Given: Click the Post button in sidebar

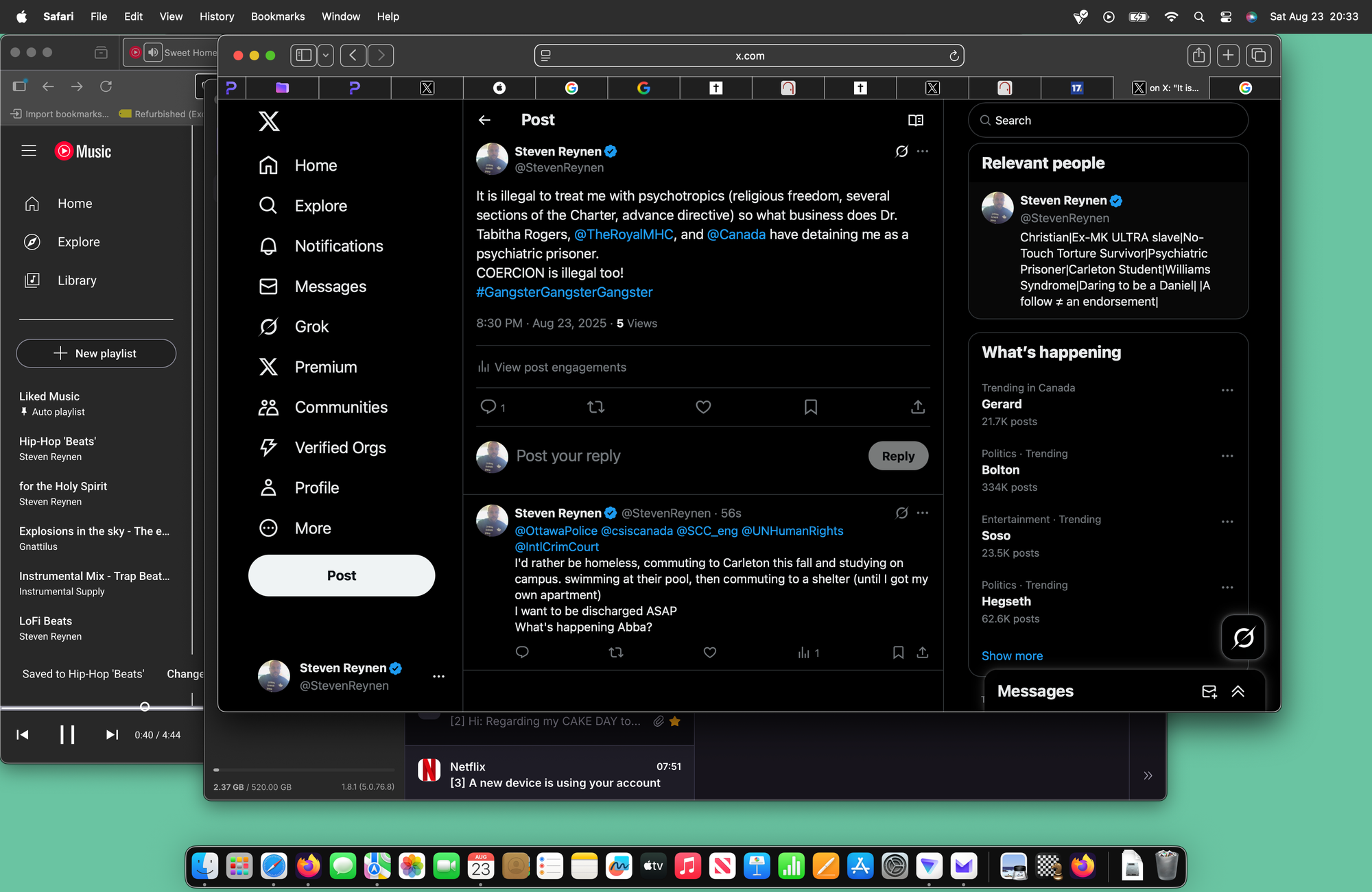Looking at the screenshot, I should 342,575.
